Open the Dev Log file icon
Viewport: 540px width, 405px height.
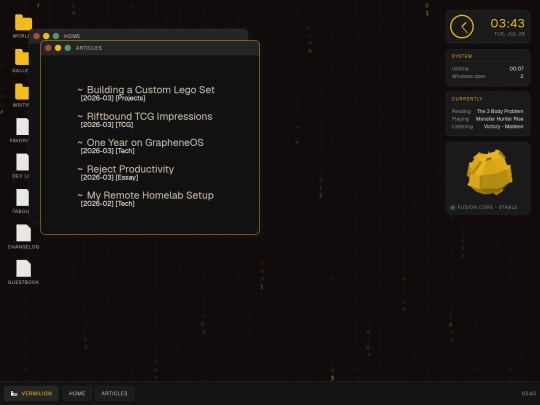click(22, 162)
